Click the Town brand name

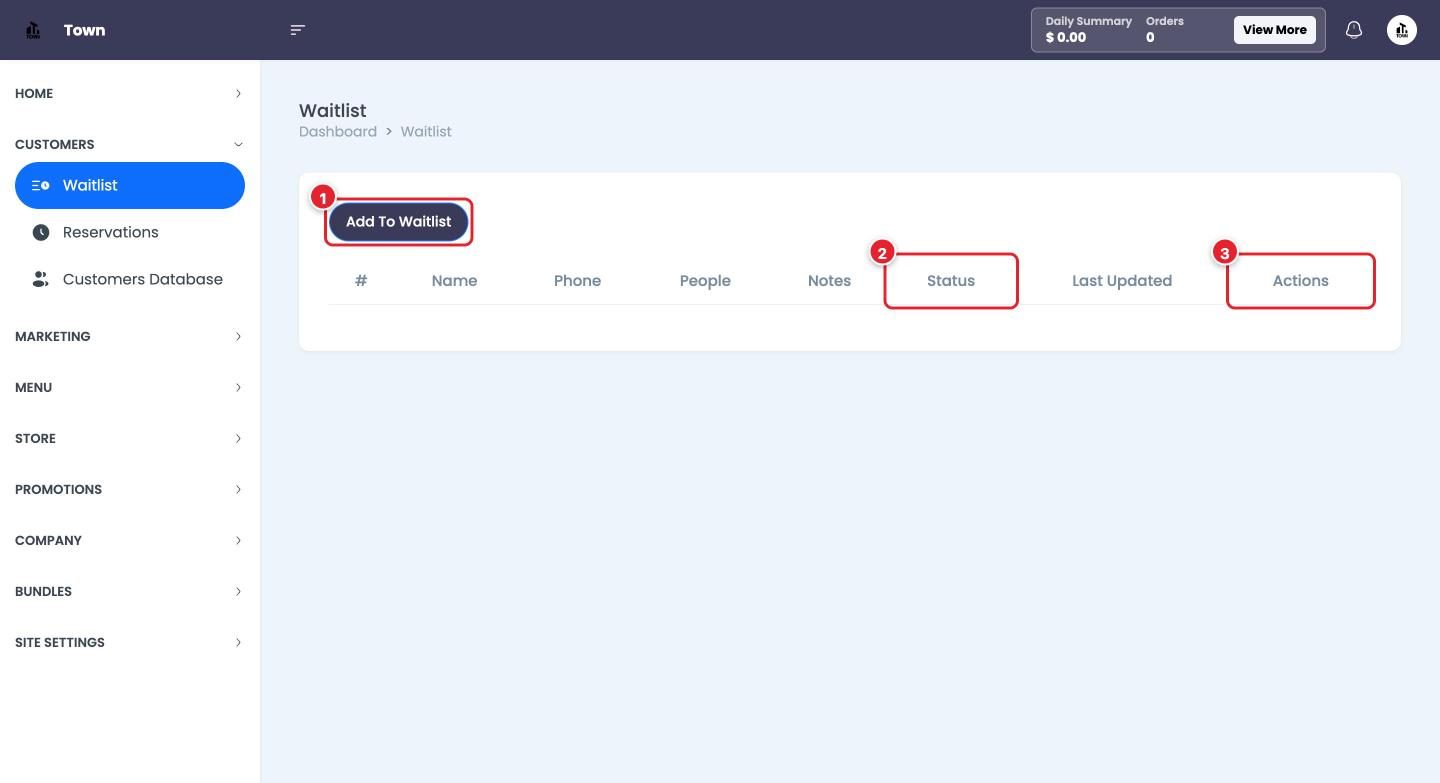tap(84, 30)
